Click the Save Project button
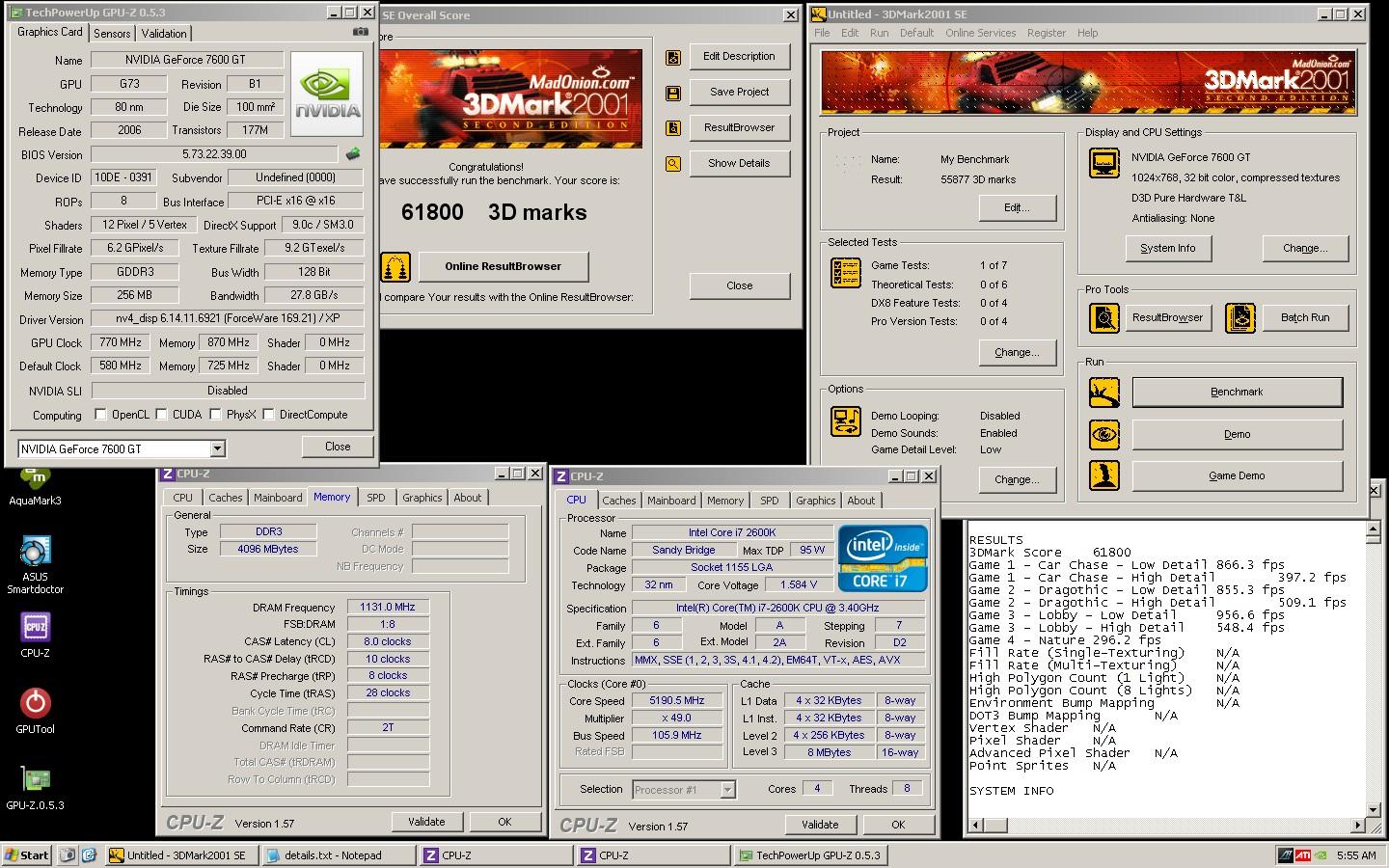Screen dimensions: 1389x868 coord(739,93)
